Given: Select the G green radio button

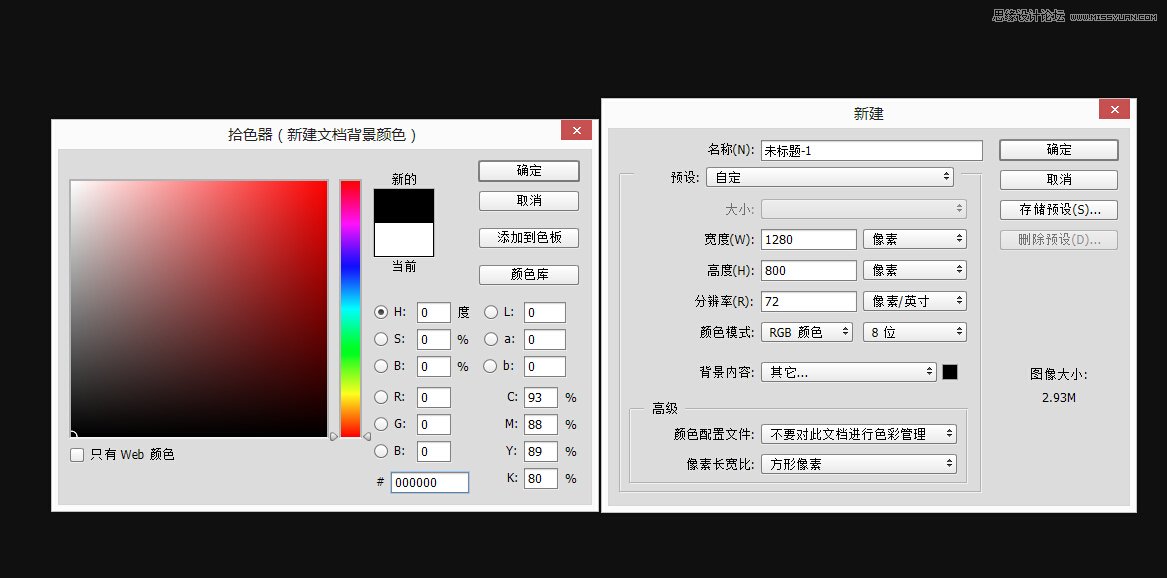Looking at the screenshot, I should pos(381,424).
